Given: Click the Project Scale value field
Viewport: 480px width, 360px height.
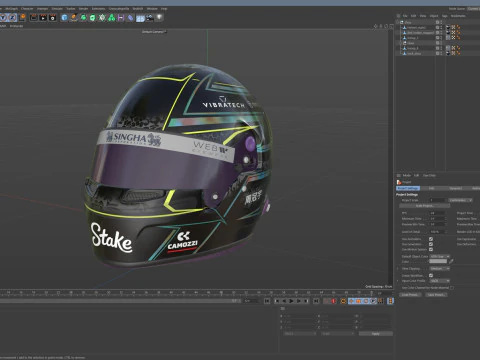Looking at the screenshot, I should point(437,200).
